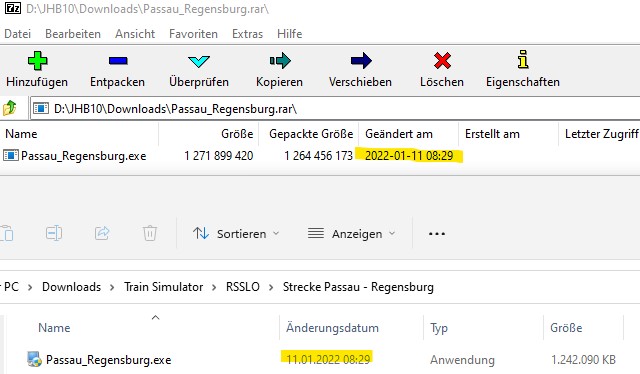Click the Explorer trash delete icon
This screenshot has height=374, width=640.
tap(150, 234)
